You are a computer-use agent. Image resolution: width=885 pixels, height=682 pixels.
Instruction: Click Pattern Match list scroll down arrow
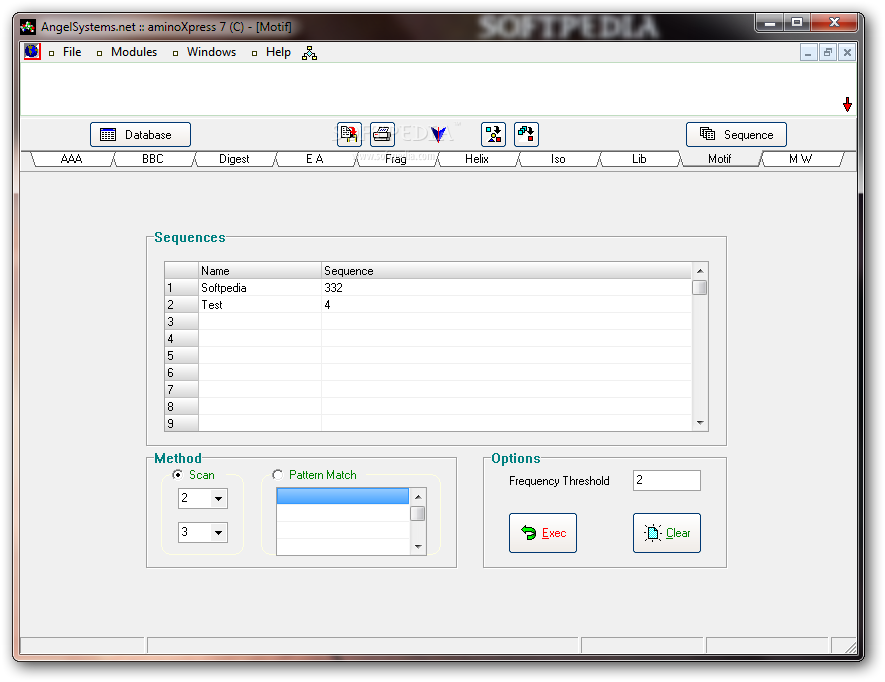pos(418,547)
